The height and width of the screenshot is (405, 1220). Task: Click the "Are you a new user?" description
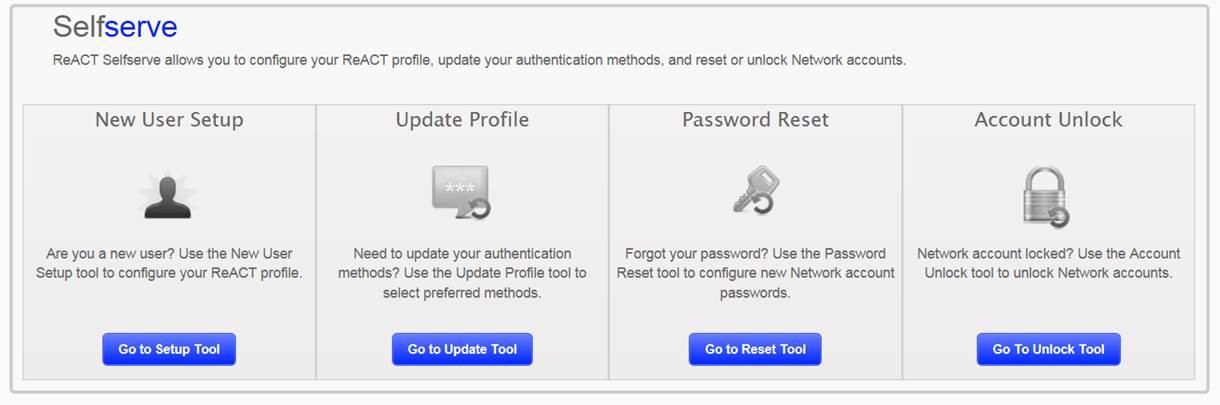point(169,263)
